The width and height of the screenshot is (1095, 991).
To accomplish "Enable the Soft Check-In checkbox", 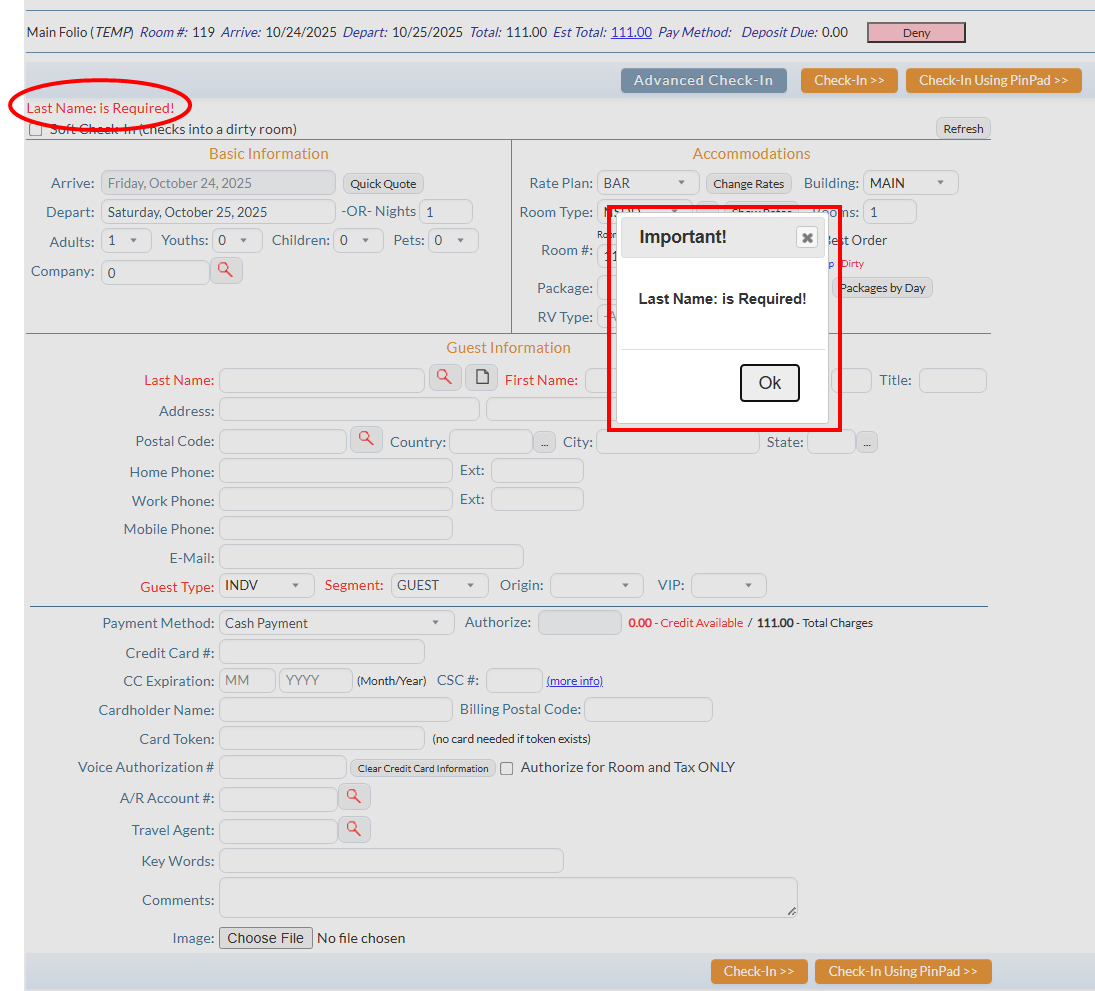I will [x=36, y=129].
